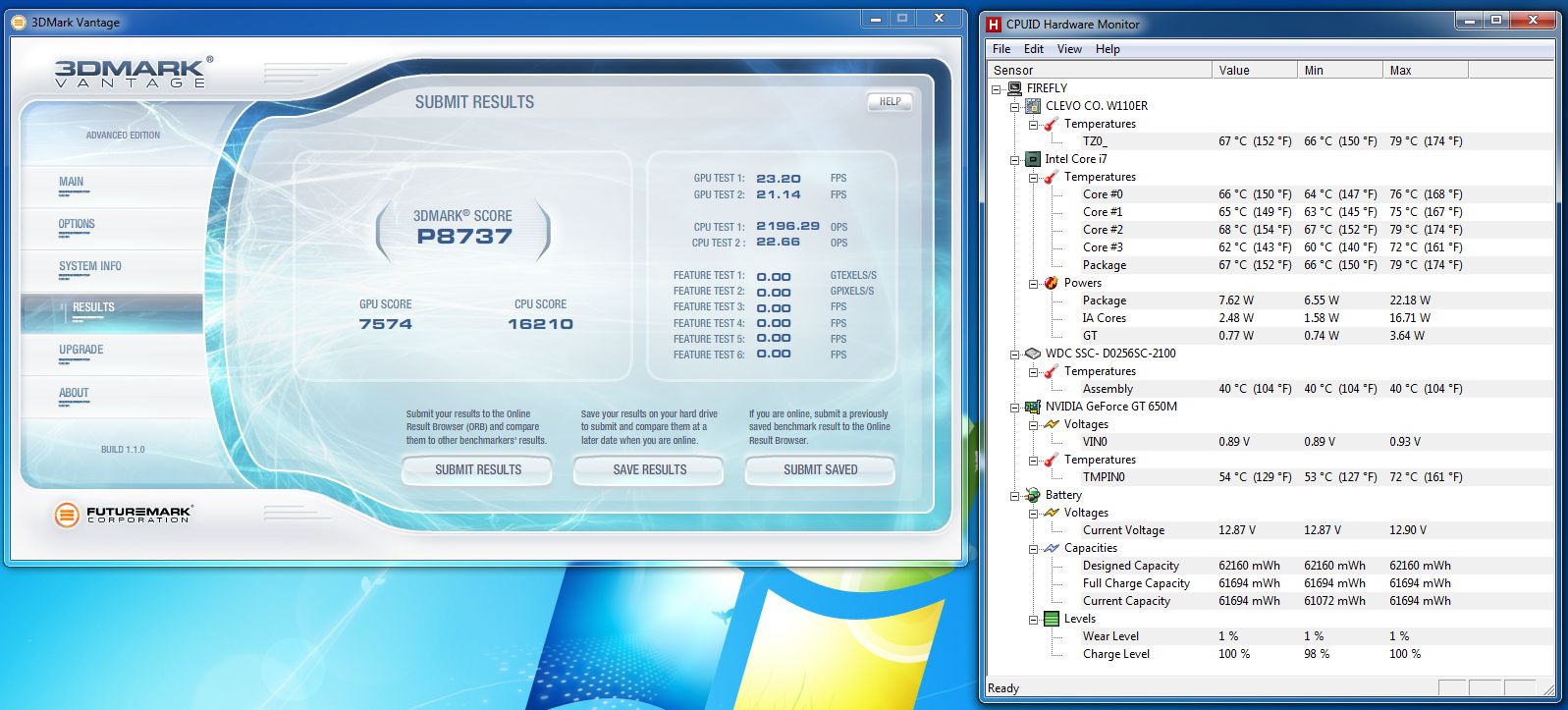
Task: Click the Sensor column header
Action: point(1099,70)
